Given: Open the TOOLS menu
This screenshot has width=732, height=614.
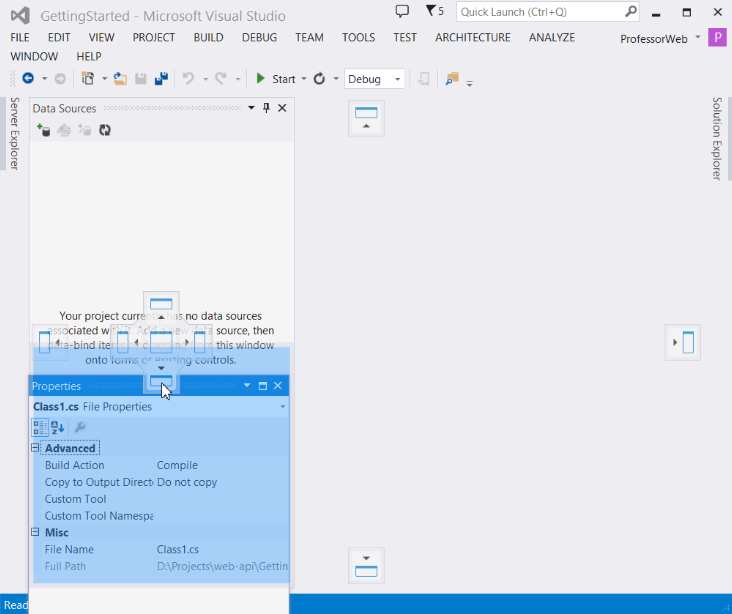Looking at the screenshot, I should pos(359,37).
